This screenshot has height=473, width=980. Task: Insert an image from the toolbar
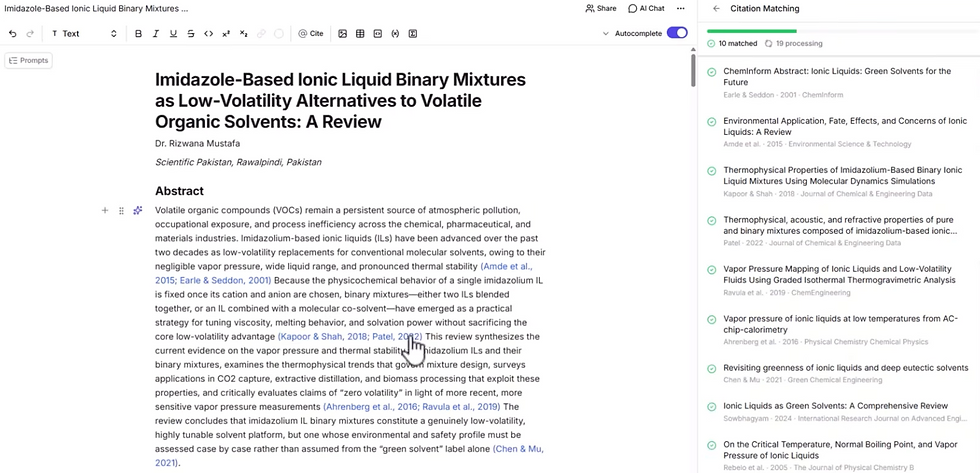coord(342,34)
